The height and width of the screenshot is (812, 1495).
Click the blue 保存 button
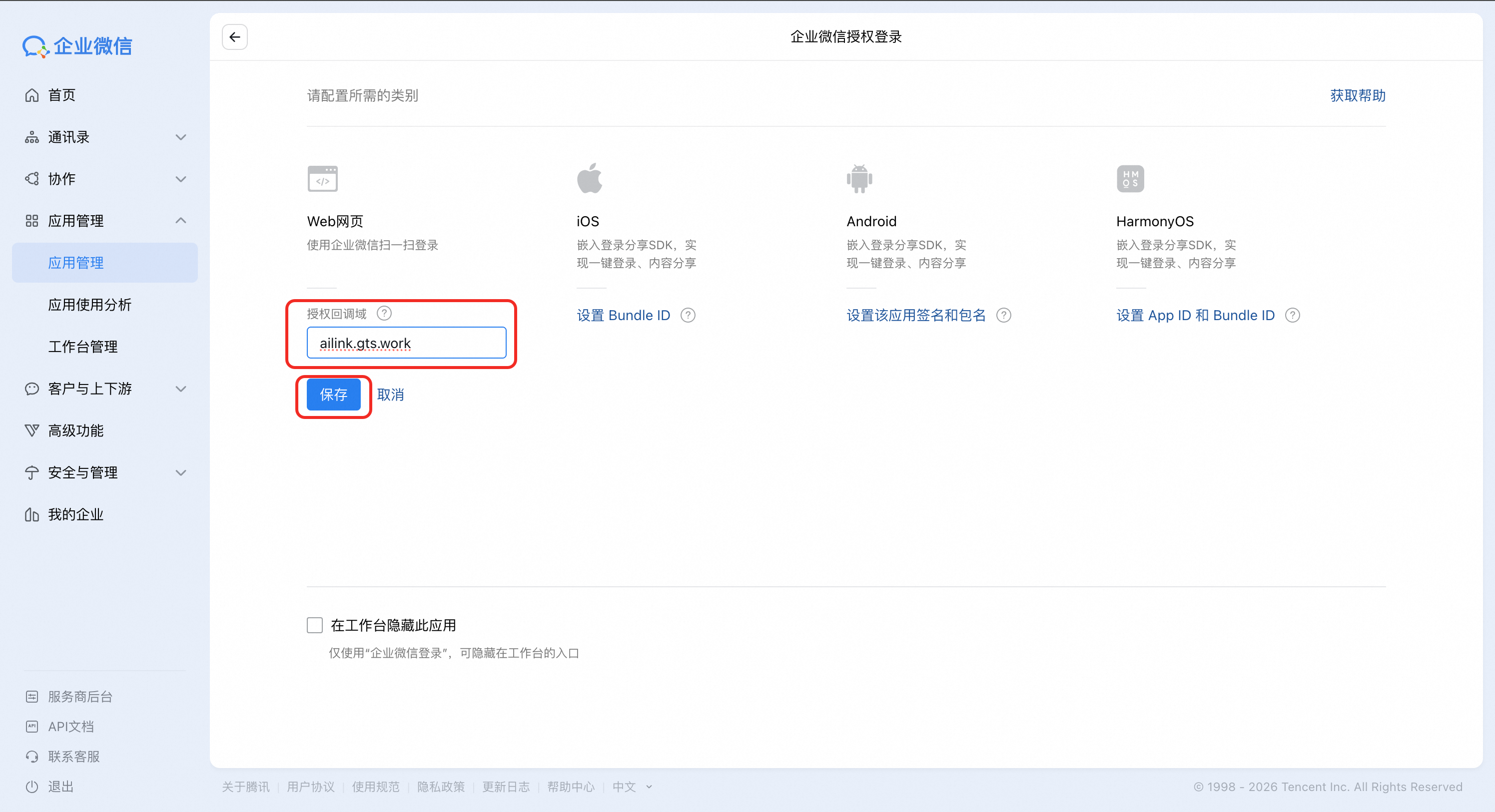[334, 395]
